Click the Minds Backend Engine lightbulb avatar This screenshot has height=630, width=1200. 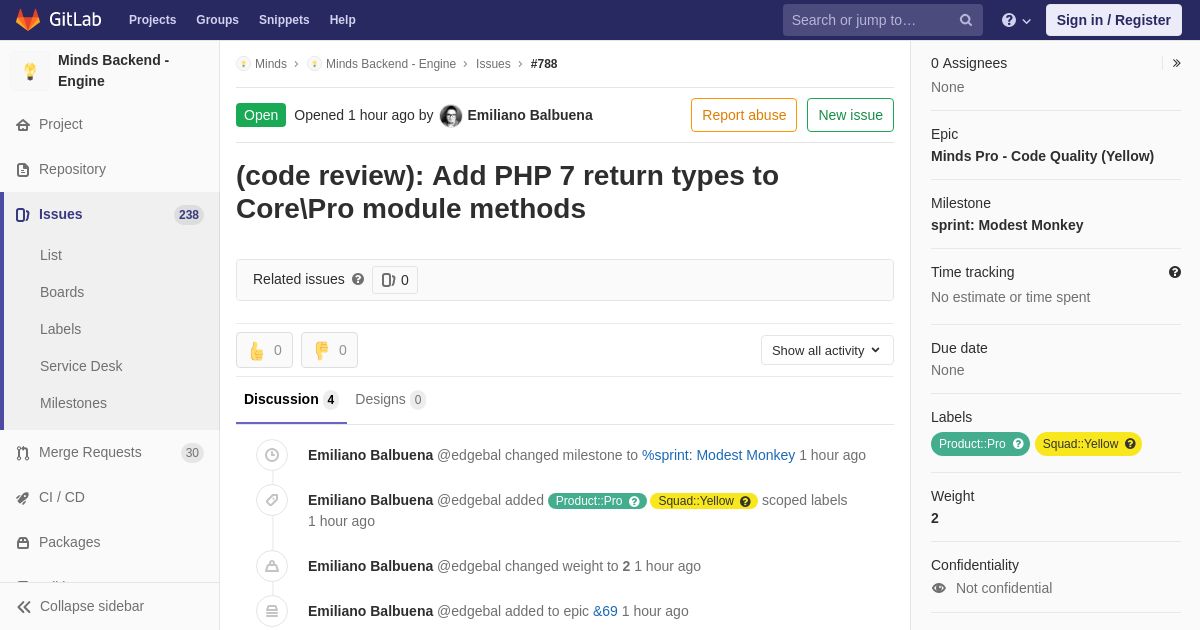[x=30, y=71]
